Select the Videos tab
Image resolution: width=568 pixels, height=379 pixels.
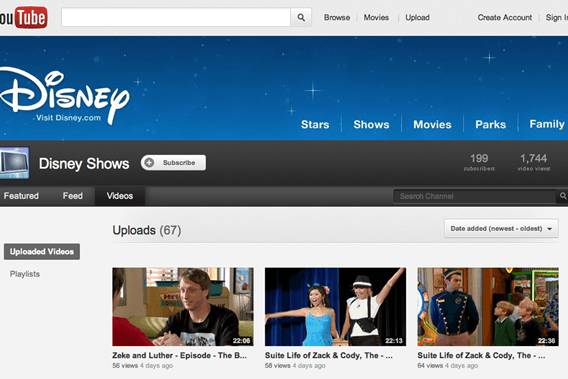[120, 196]
